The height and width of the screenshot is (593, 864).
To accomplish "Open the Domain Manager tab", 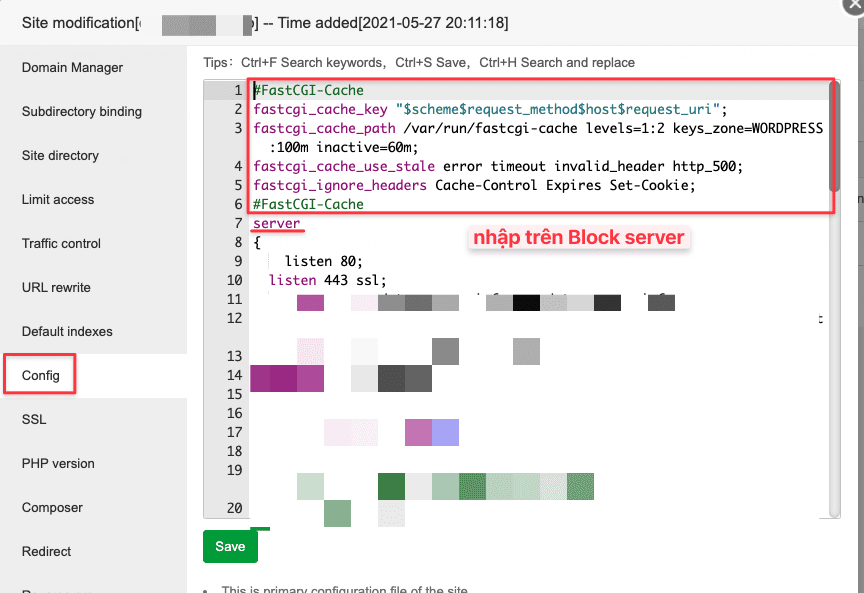I will 72,68.
